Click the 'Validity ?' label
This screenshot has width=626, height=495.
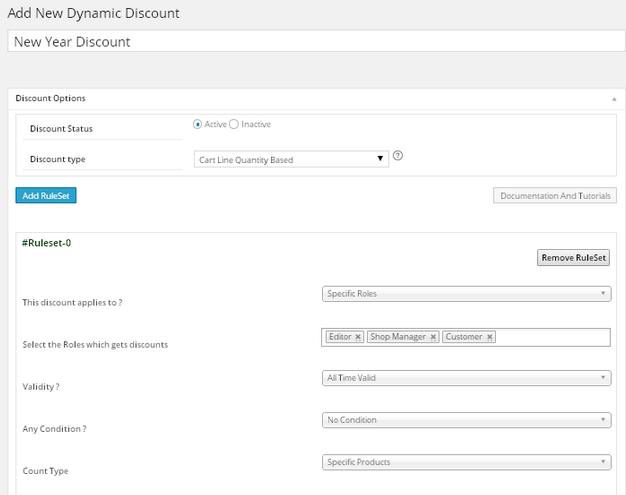click(x=41, y=387)
